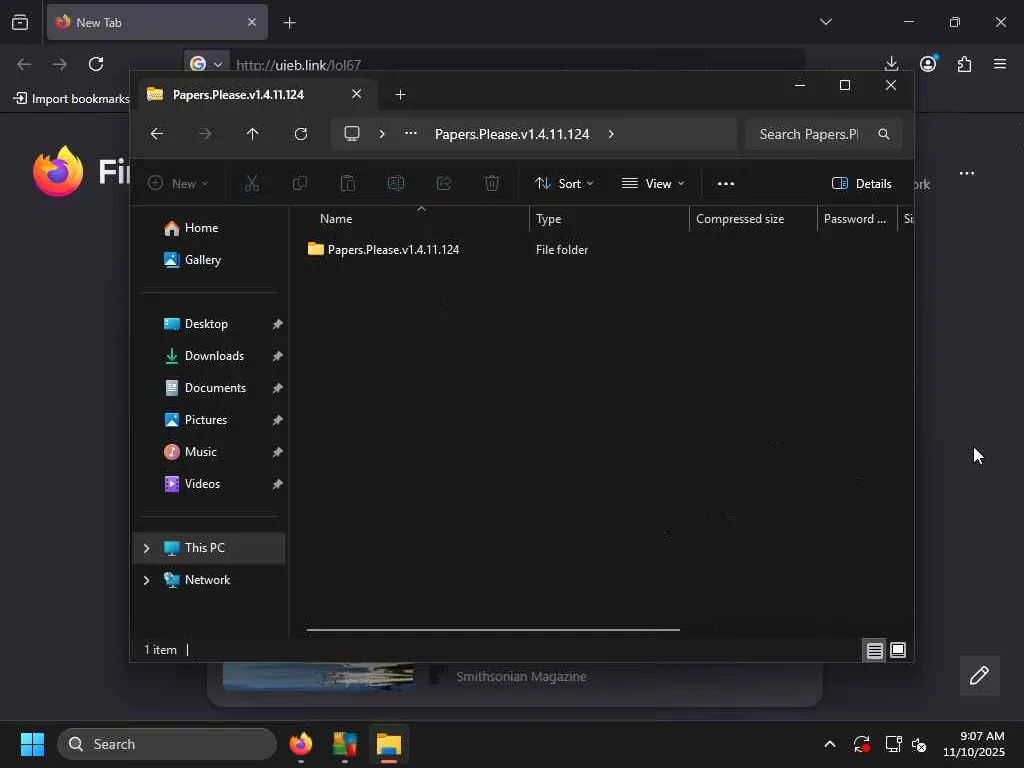Viewport: 1024px width, 768px height.
Task: Click the Copy toolbar icon
Action: (x=300, y=184)
